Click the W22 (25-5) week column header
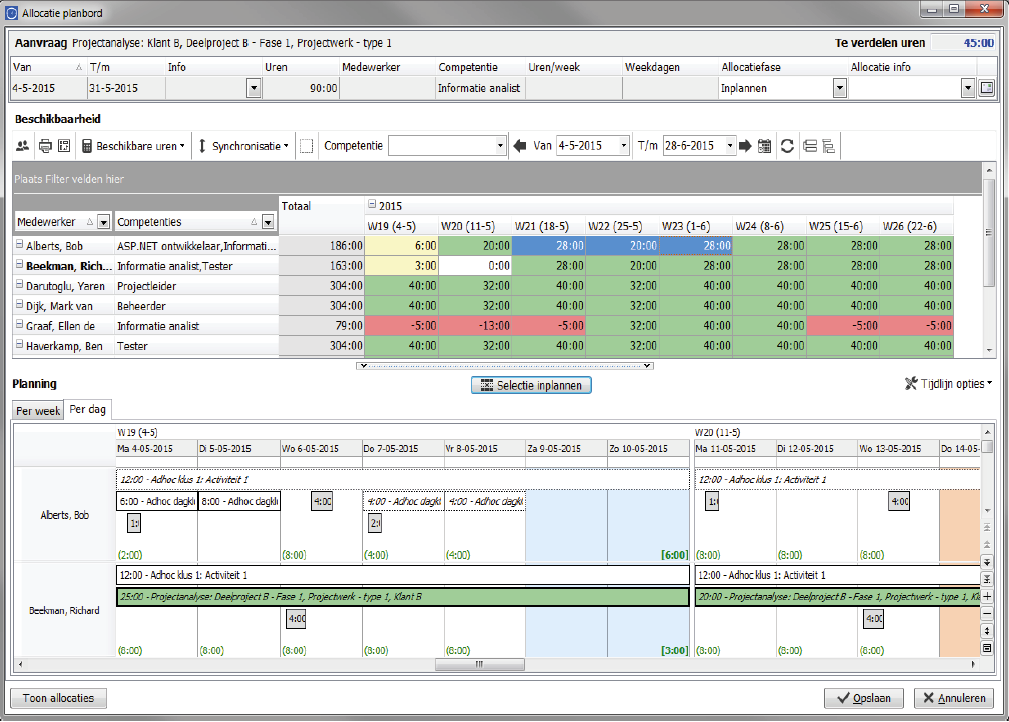Viewport: 1009px width, 722px height. tap(622, 227)
